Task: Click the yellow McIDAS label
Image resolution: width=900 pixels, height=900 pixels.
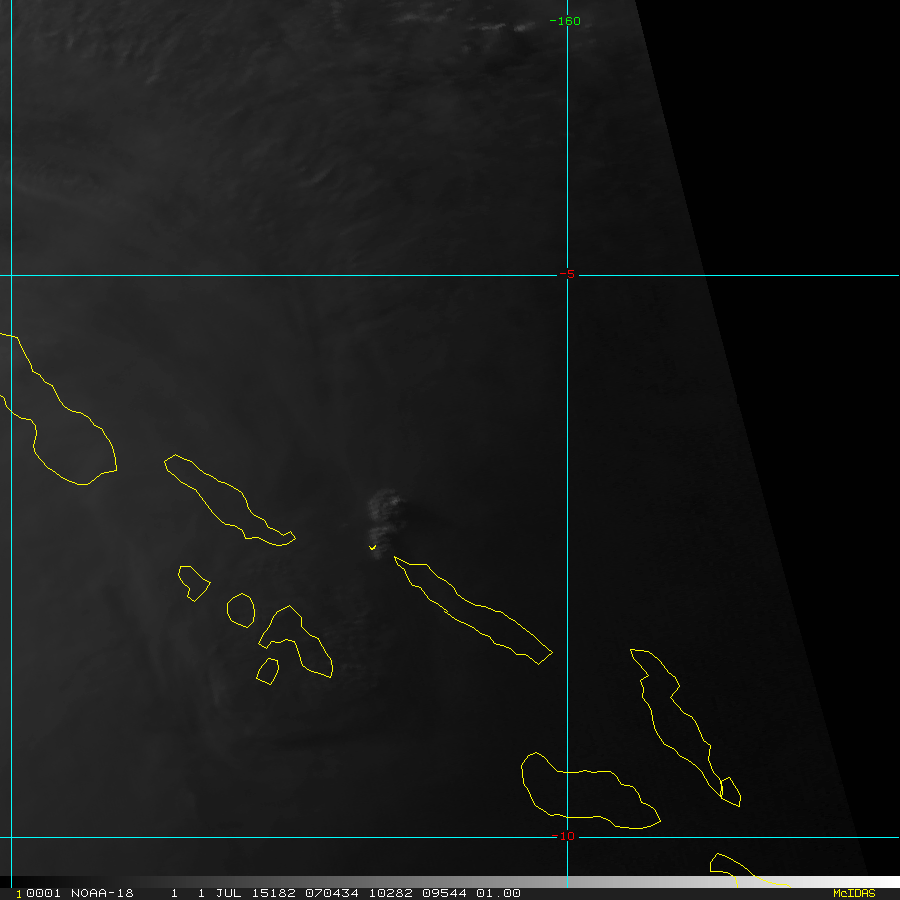Action: [854, 893]
